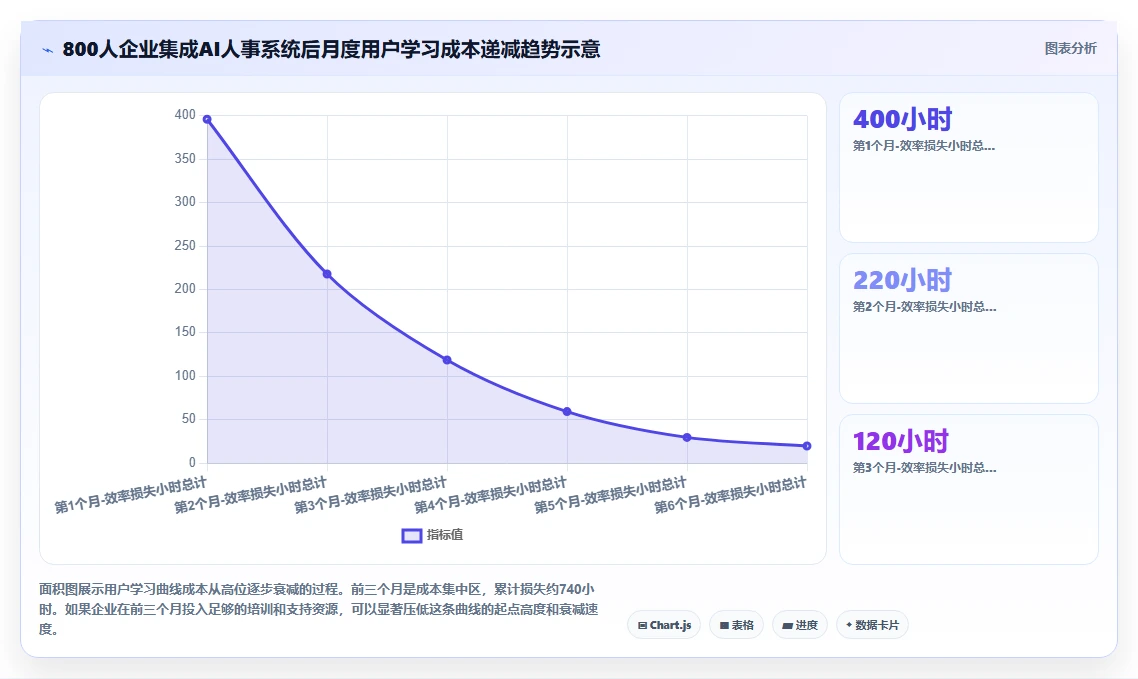1138x679 pixels.
Task: Toggle the 指标值 legend swatch
Action: (412, 535)
